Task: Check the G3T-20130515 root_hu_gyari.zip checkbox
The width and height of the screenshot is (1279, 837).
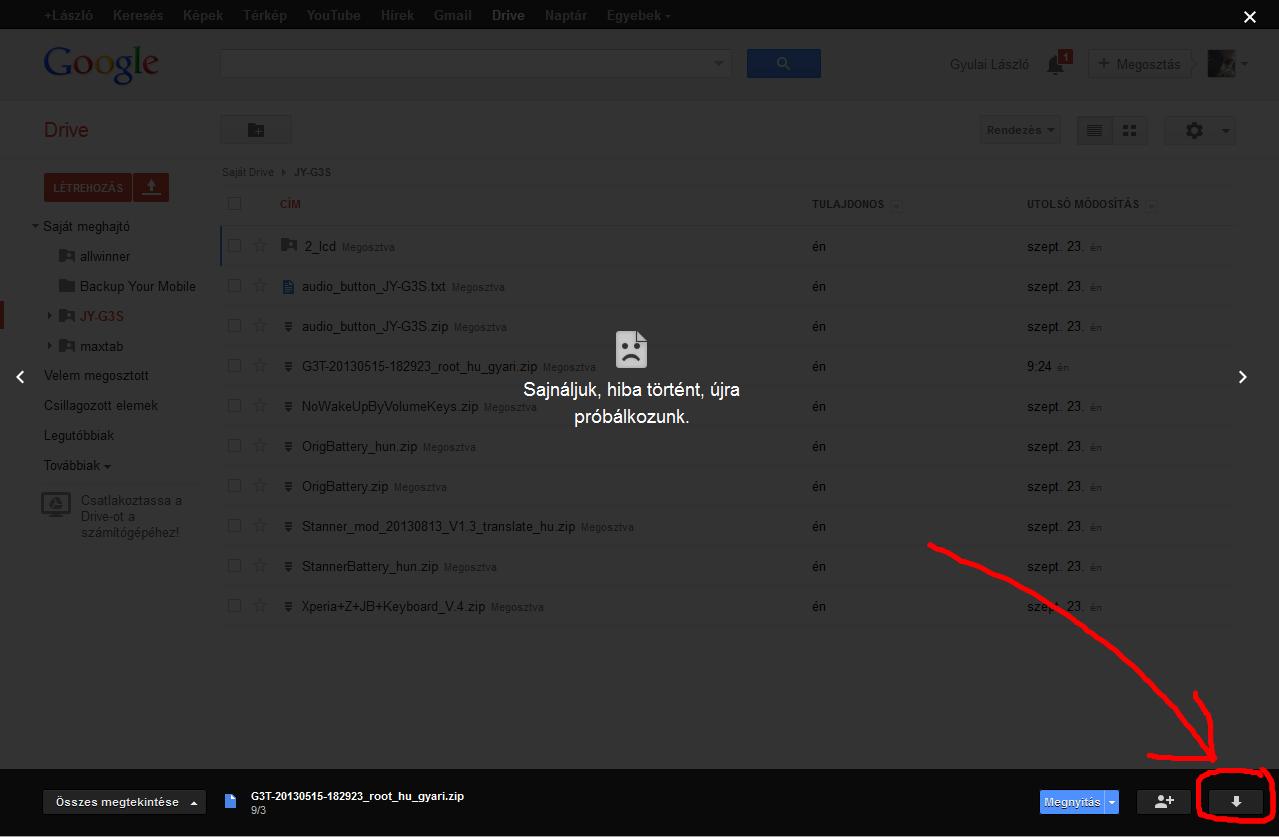Action: [x=234, y=366]
